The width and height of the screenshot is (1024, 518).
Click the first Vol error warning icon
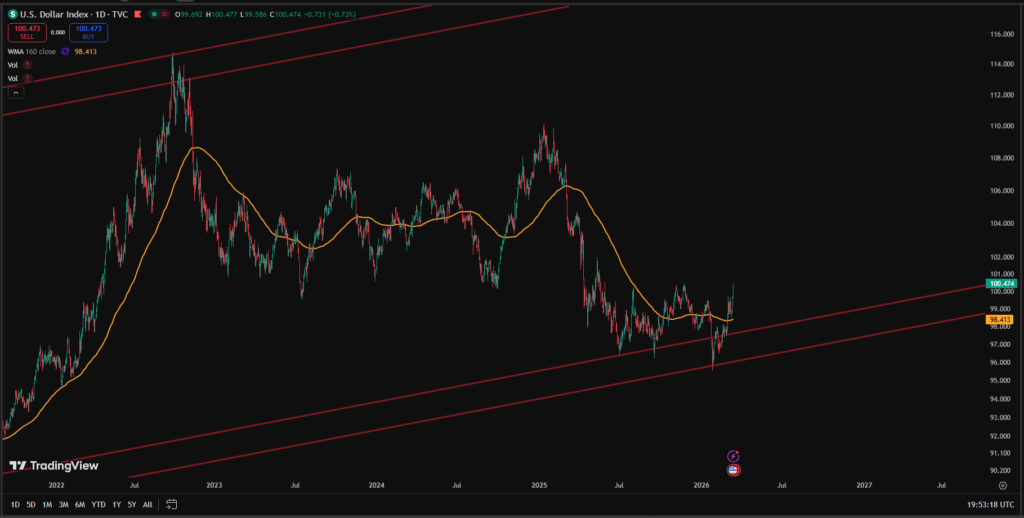tap(27, 65)
